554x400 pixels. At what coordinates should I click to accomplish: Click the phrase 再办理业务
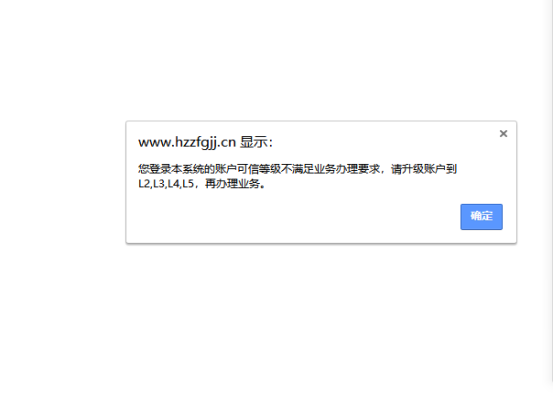pos(232,184)
